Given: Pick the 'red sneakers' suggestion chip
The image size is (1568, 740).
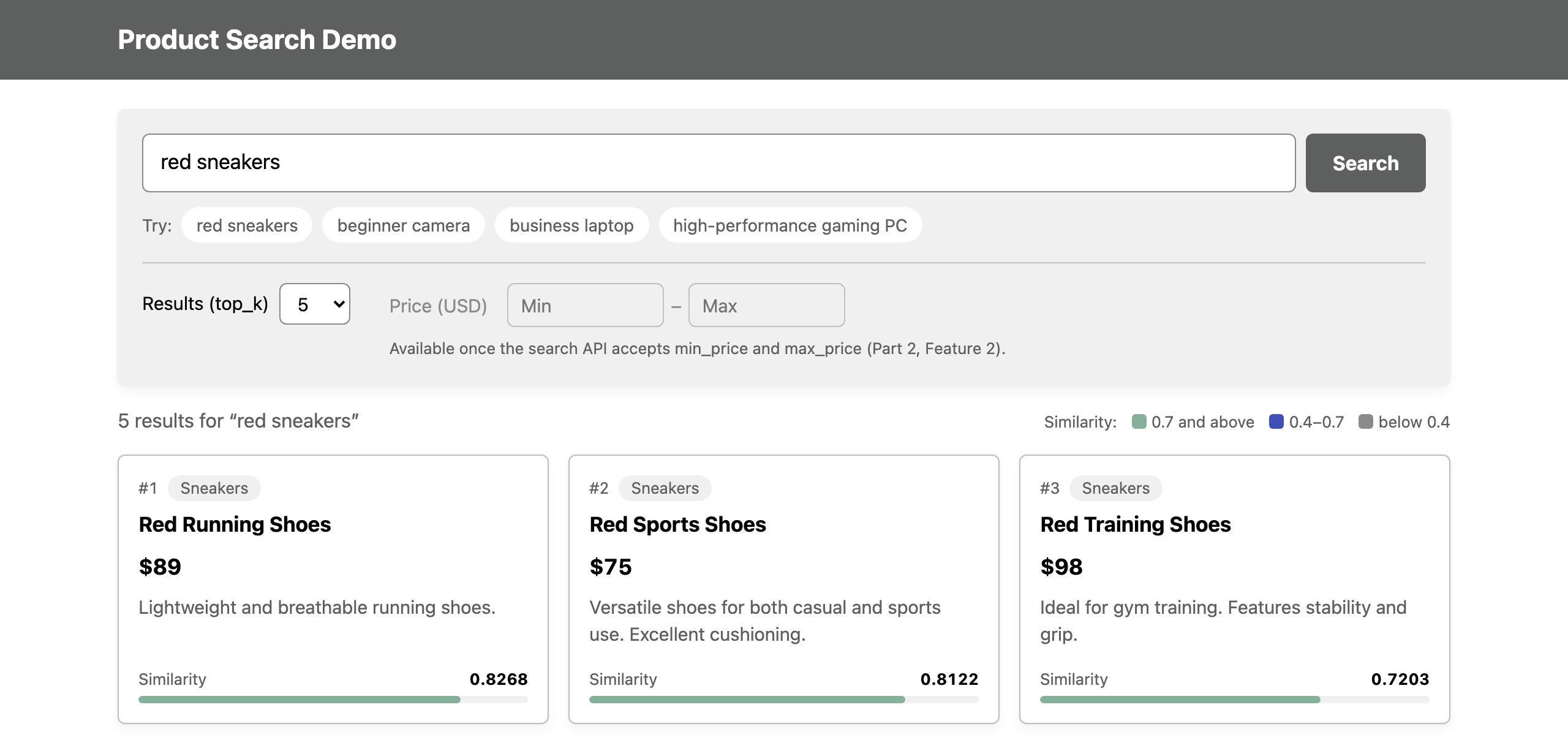Looking at the screenshot, I should pyautogui.click(x=247, y=225).
